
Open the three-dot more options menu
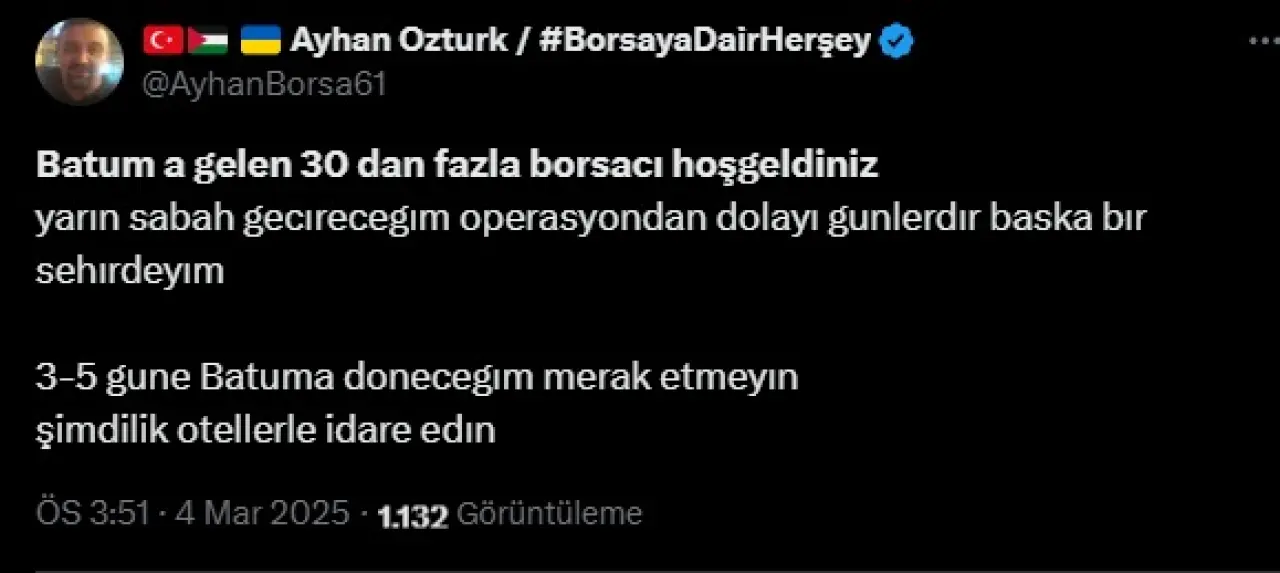click(1264, 42)
